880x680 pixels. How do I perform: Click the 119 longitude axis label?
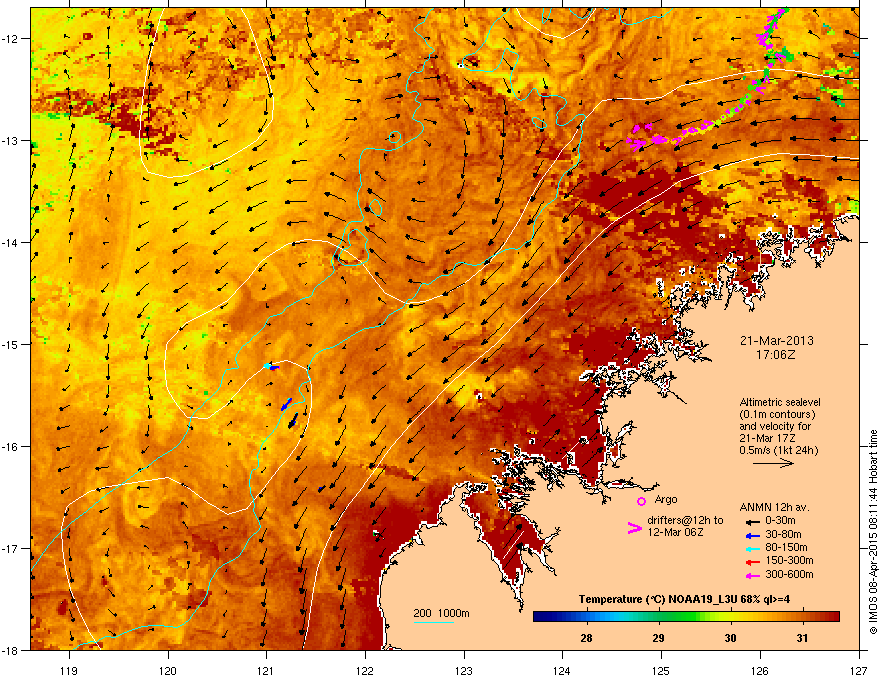point(69,670)
